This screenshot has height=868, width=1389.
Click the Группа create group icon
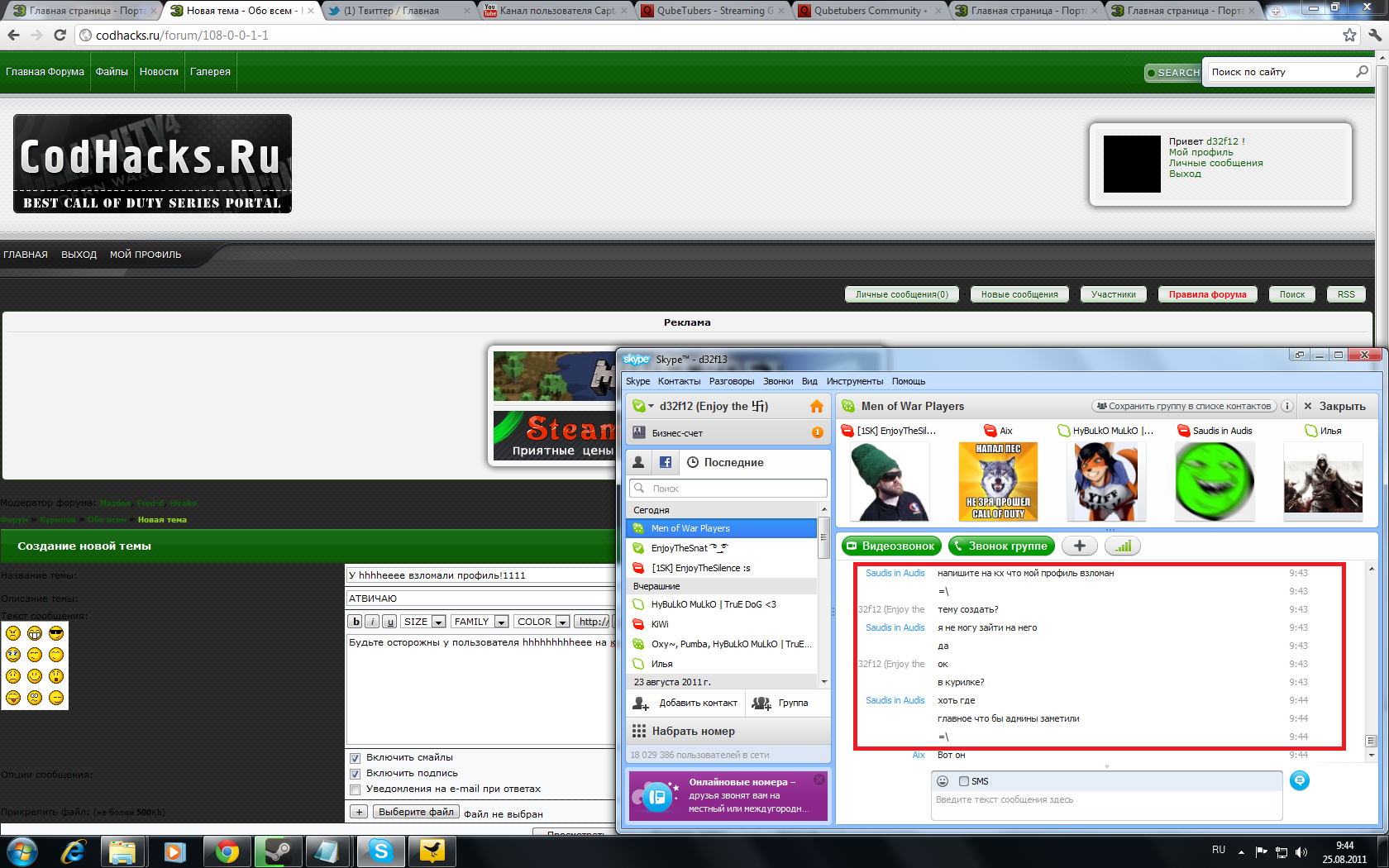[x=761, y=703]
